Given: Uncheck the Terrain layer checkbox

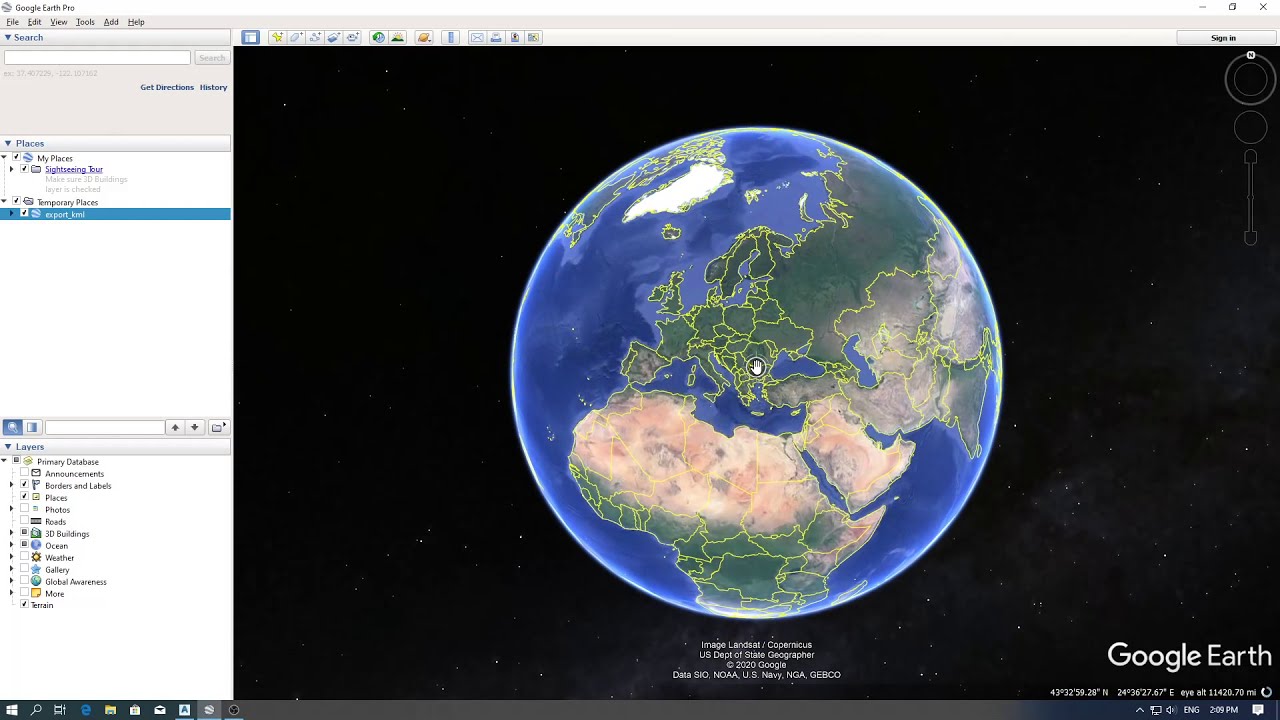Looking at the screenshot, I should coord(24,605).
